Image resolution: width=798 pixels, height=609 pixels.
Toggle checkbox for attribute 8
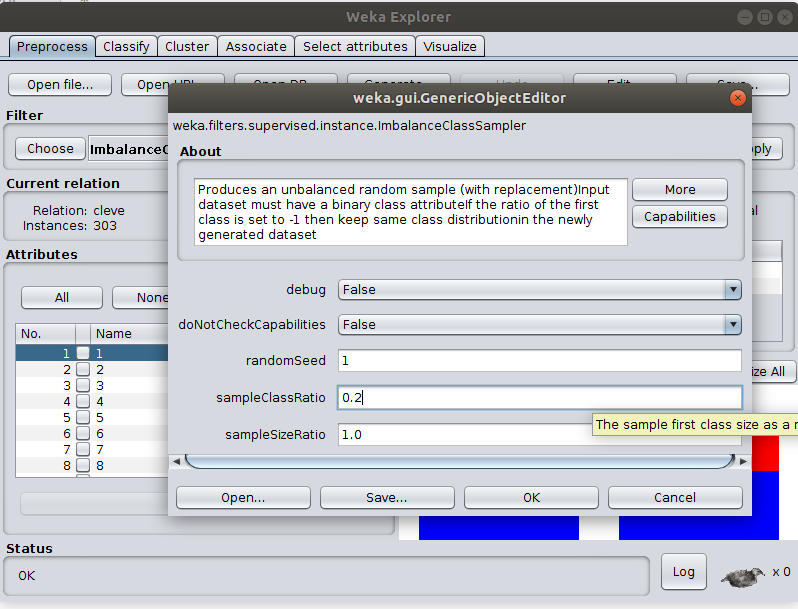pos(83,465)
